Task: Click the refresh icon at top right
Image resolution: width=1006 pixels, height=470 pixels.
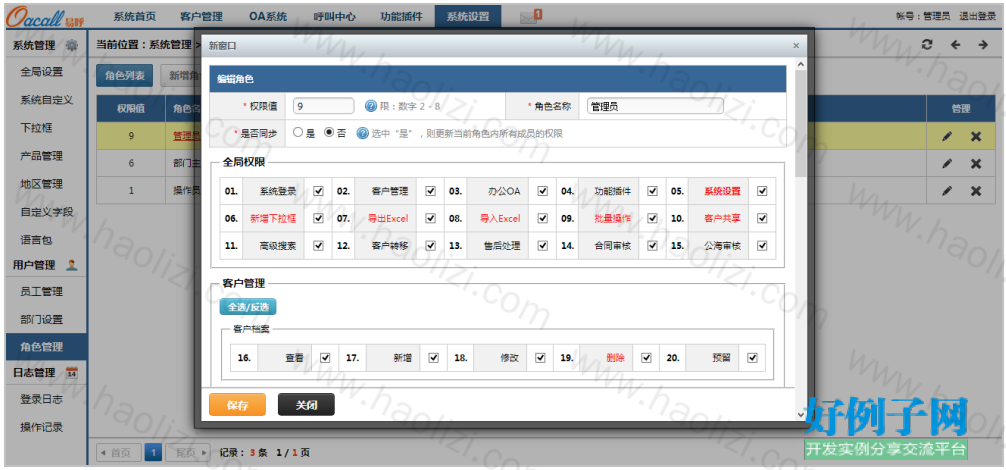Action: 926,44
